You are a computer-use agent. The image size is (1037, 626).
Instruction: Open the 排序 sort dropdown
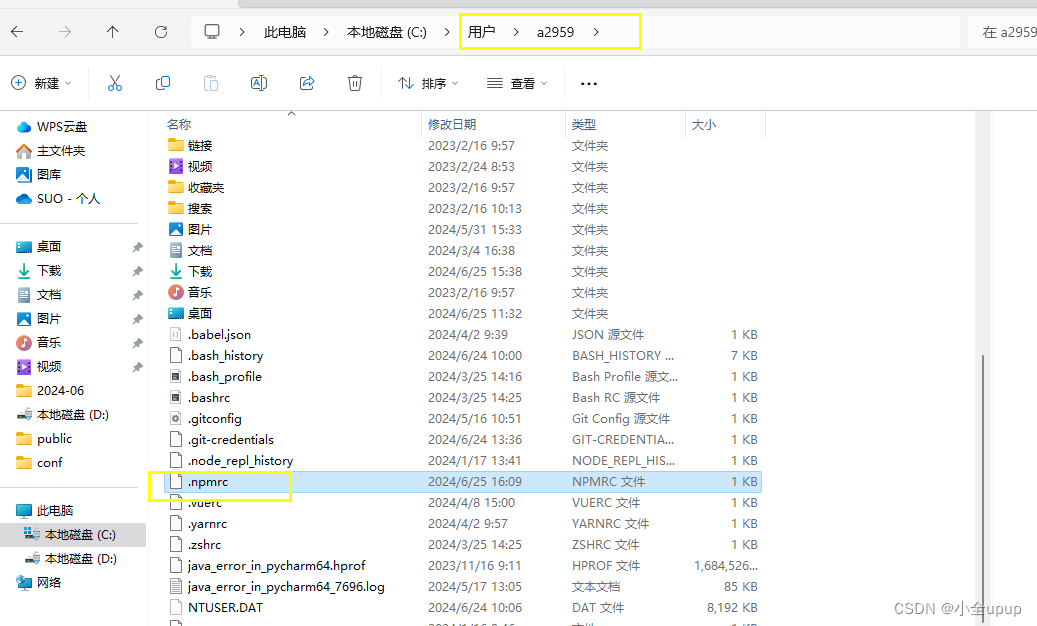(x=428, y=83)
